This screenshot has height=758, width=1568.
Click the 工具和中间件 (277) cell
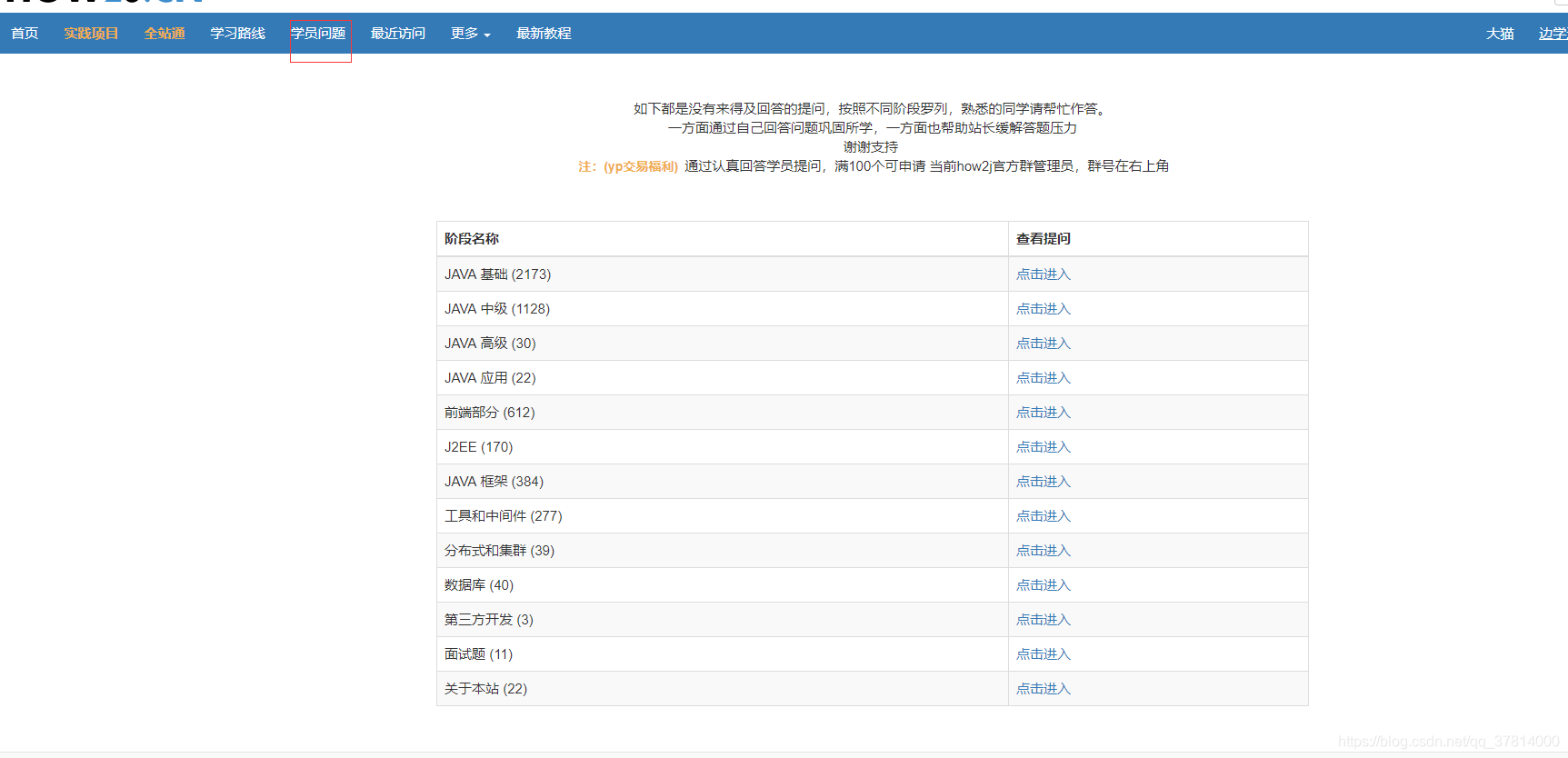(723, 516)
